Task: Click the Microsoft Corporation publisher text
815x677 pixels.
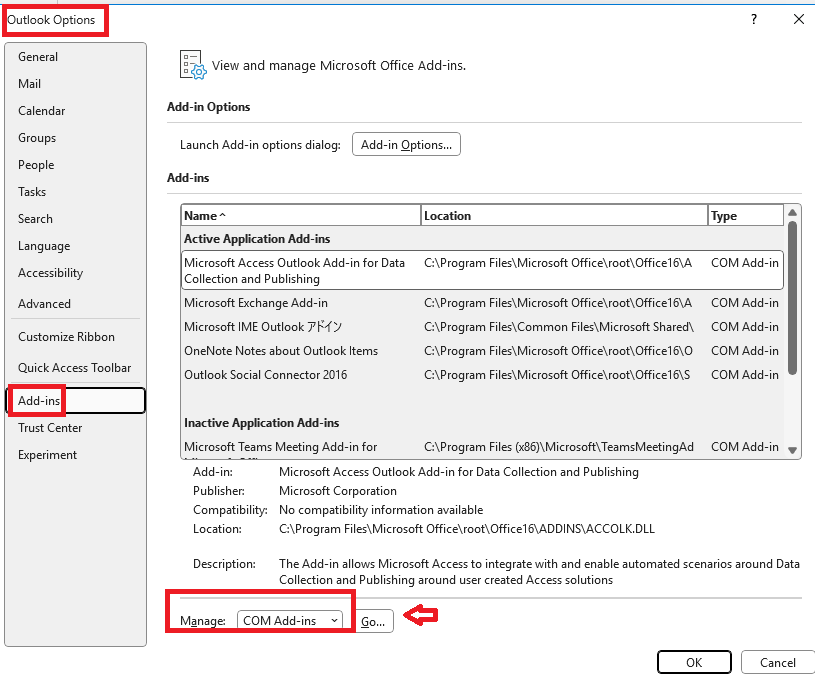Action: 338,491
